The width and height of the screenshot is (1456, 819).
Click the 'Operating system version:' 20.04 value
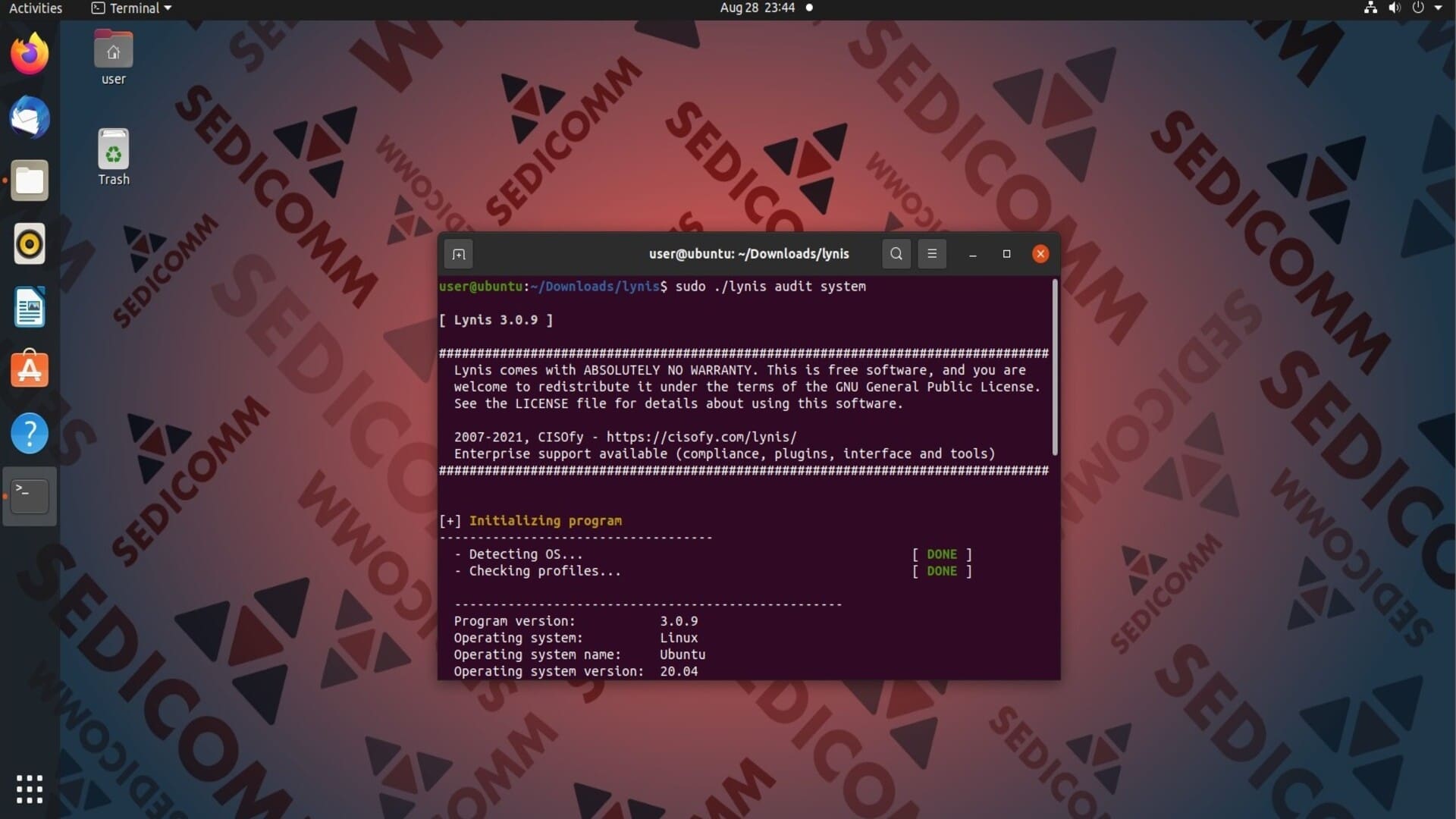coord(679,671)
